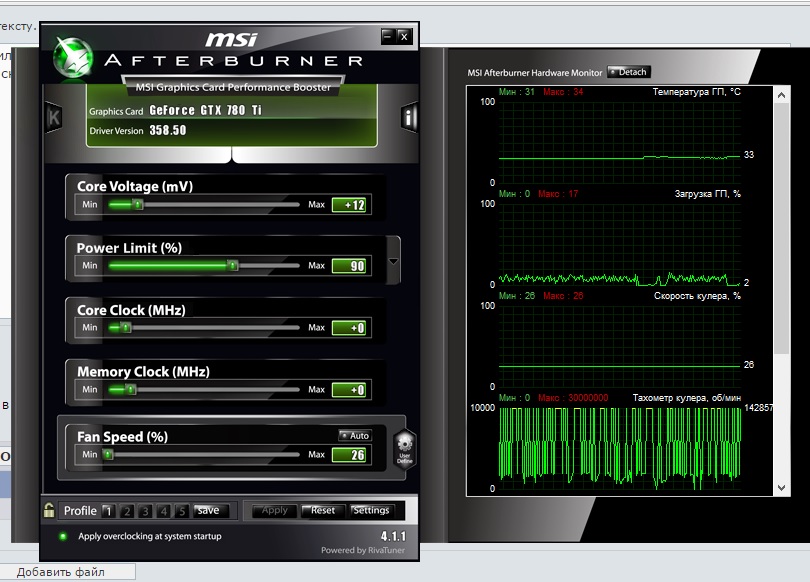Select Profile slot 4

[164, 511]
